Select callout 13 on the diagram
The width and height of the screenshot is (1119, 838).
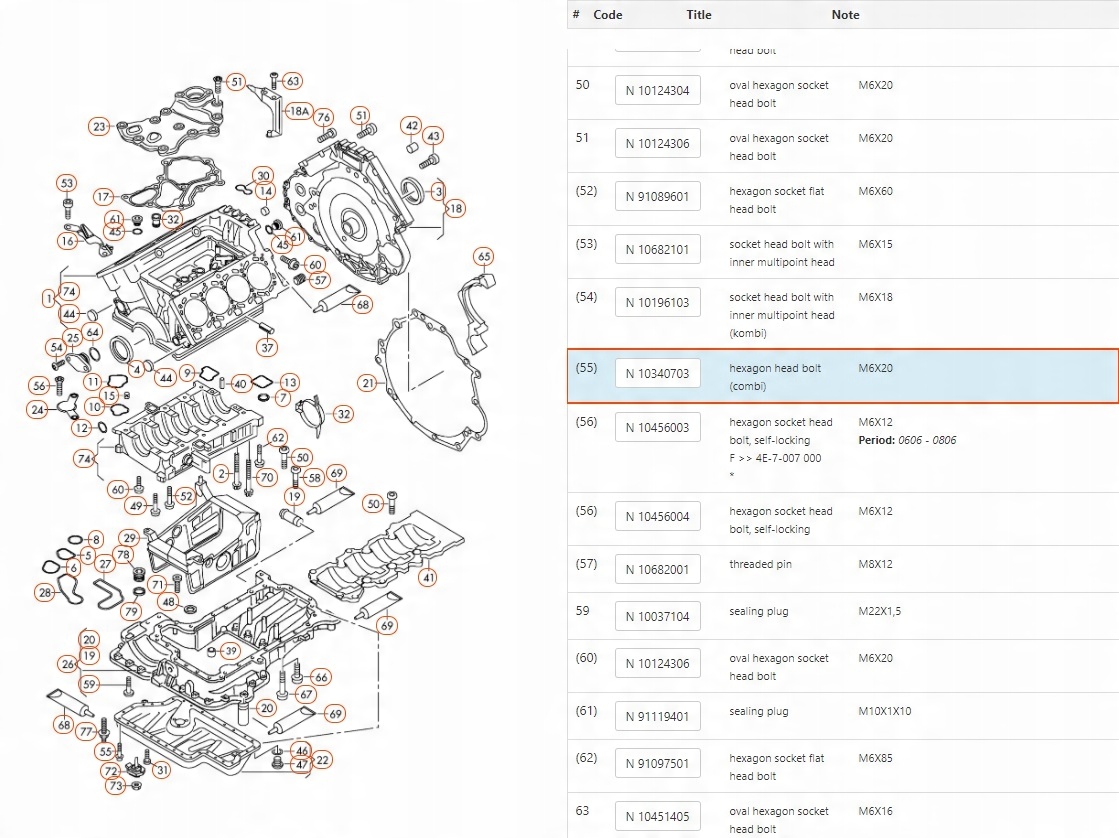pyautogui.click(x=289, y=382)
